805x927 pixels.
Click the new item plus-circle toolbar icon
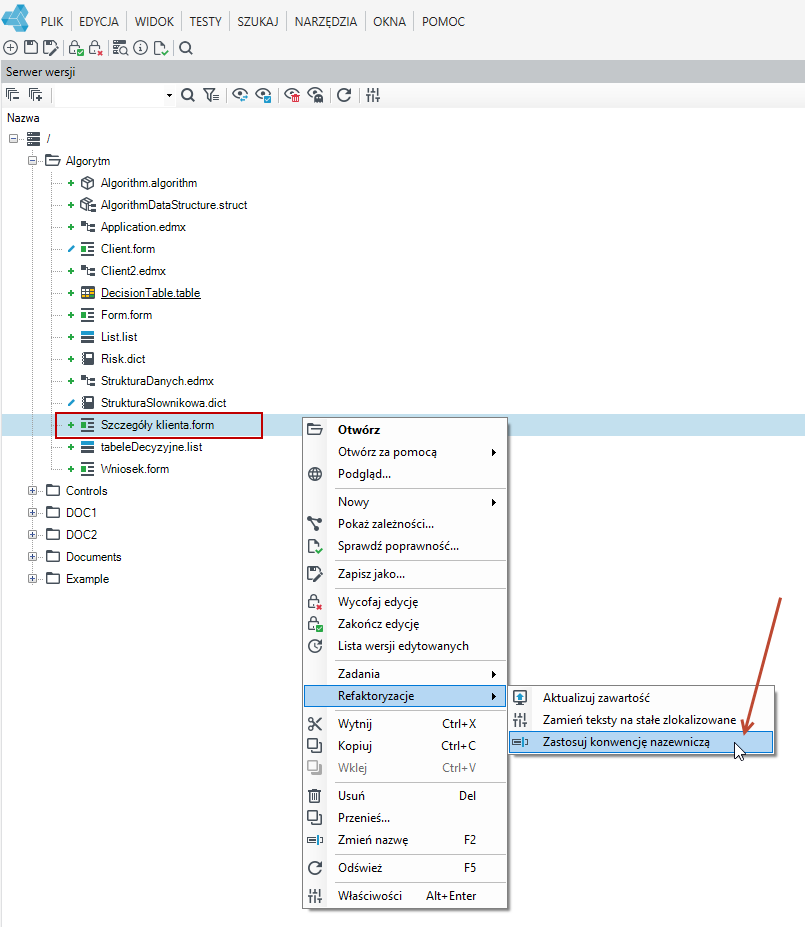tap(11, 48)
